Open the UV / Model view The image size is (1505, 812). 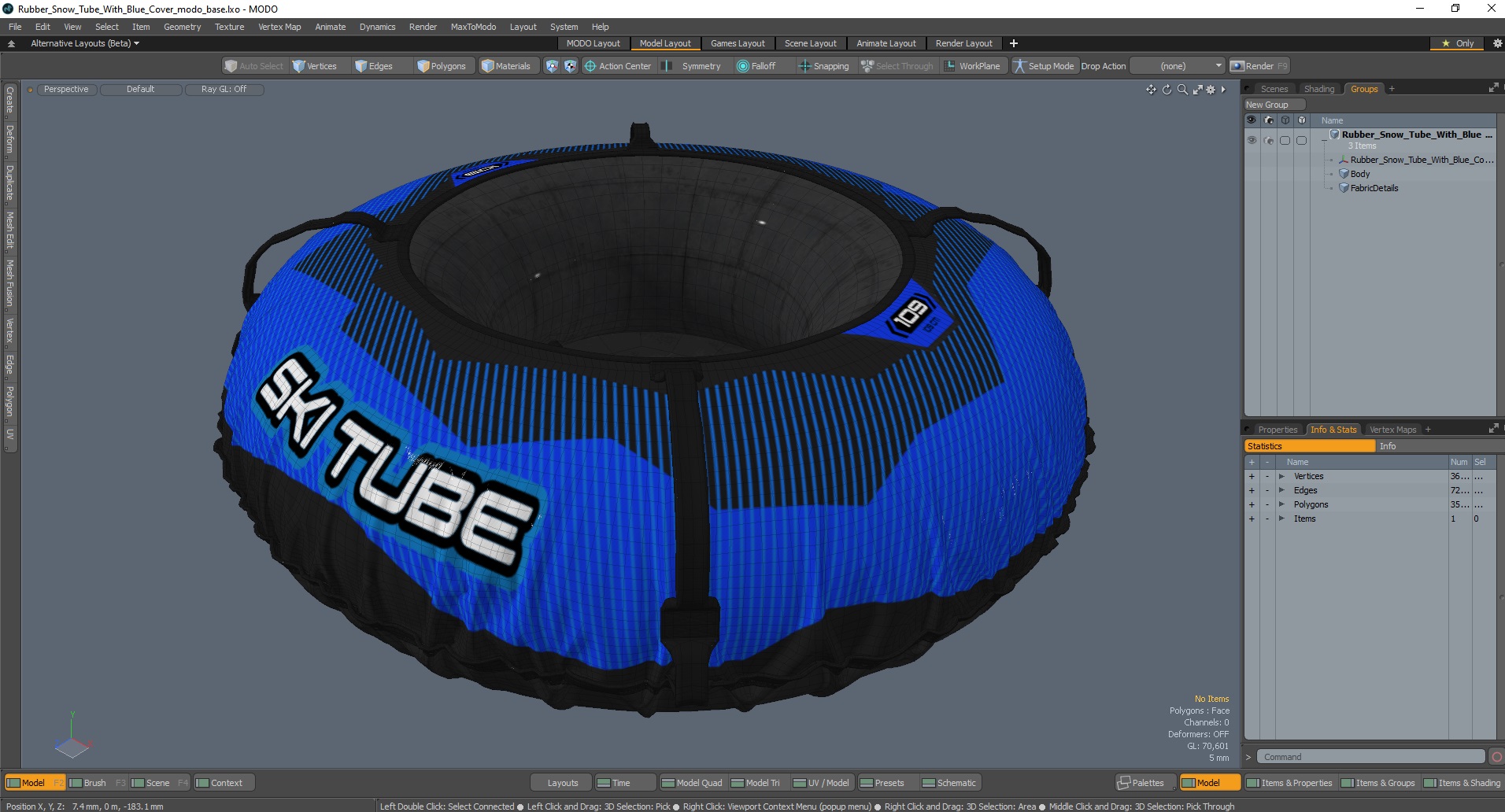click(x=822, y=783)
